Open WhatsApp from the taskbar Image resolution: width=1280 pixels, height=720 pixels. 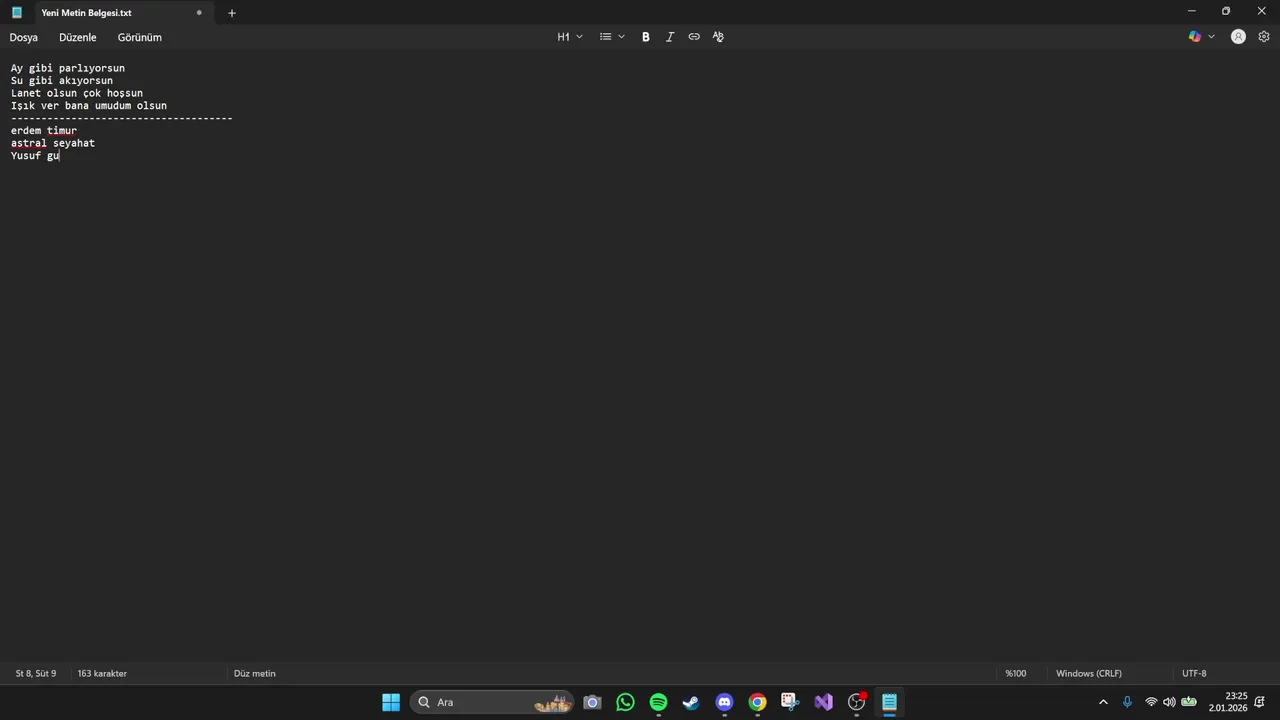pos(625,702)
